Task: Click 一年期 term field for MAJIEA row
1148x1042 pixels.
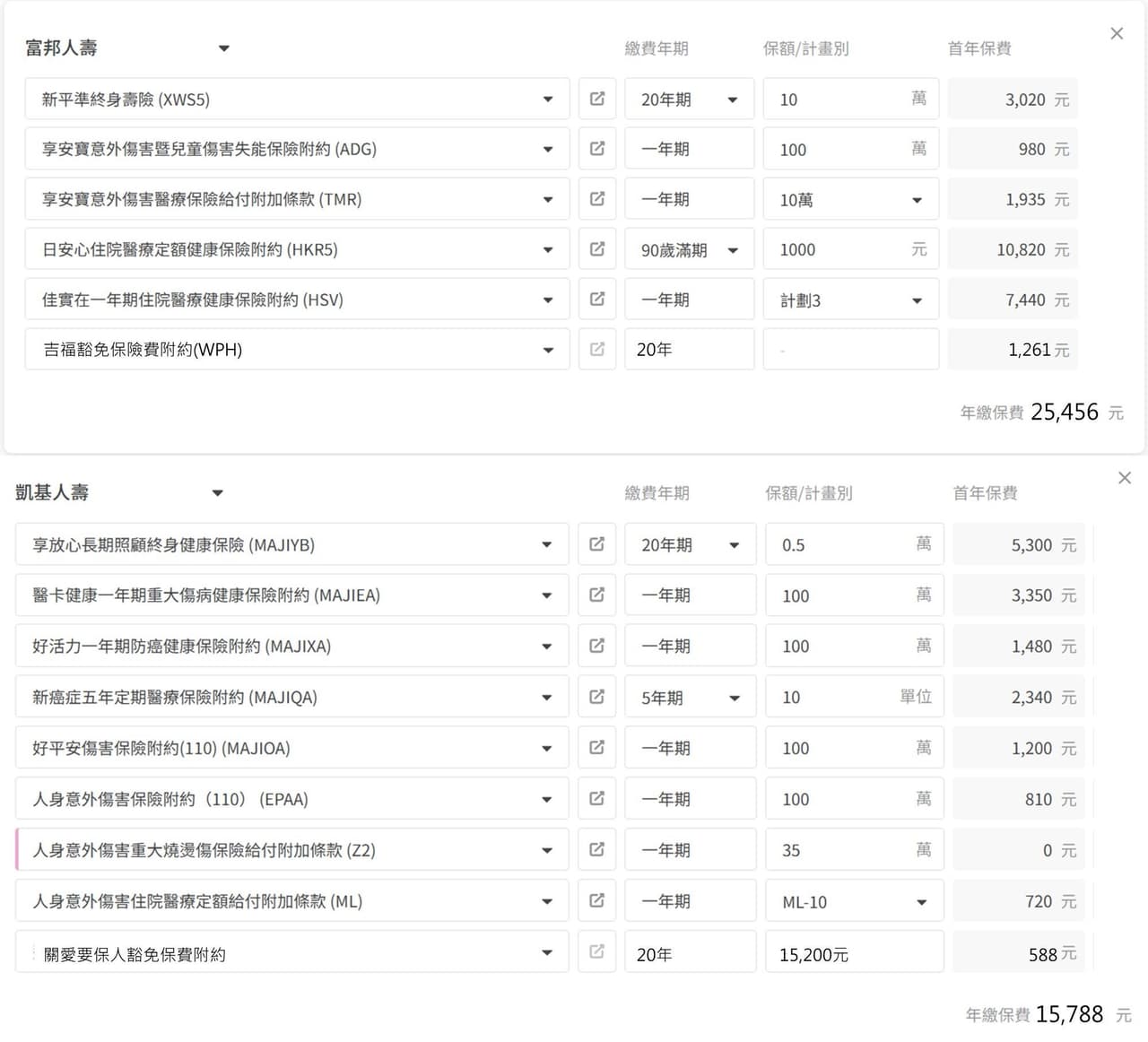Action: pyautogui.click(x=690, y=595)
